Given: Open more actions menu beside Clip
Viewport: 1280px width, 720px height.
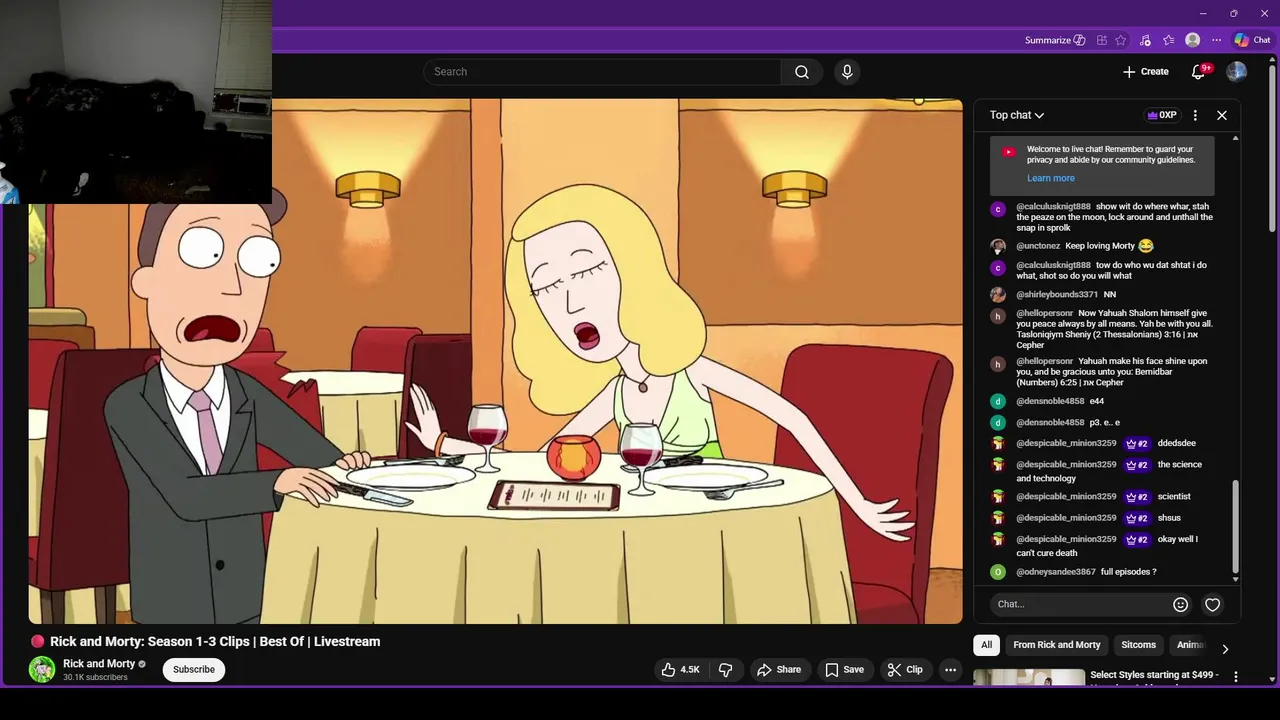Looking at the screenshot, I should [951, 670].
